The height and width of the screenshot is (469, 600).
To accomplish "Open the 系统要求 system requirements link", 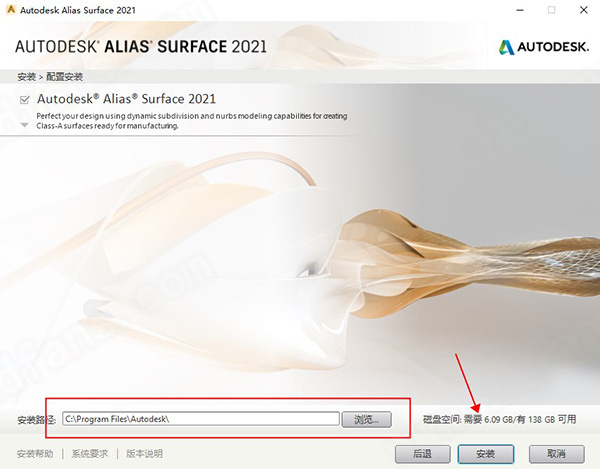I will (x=90, y=454).
